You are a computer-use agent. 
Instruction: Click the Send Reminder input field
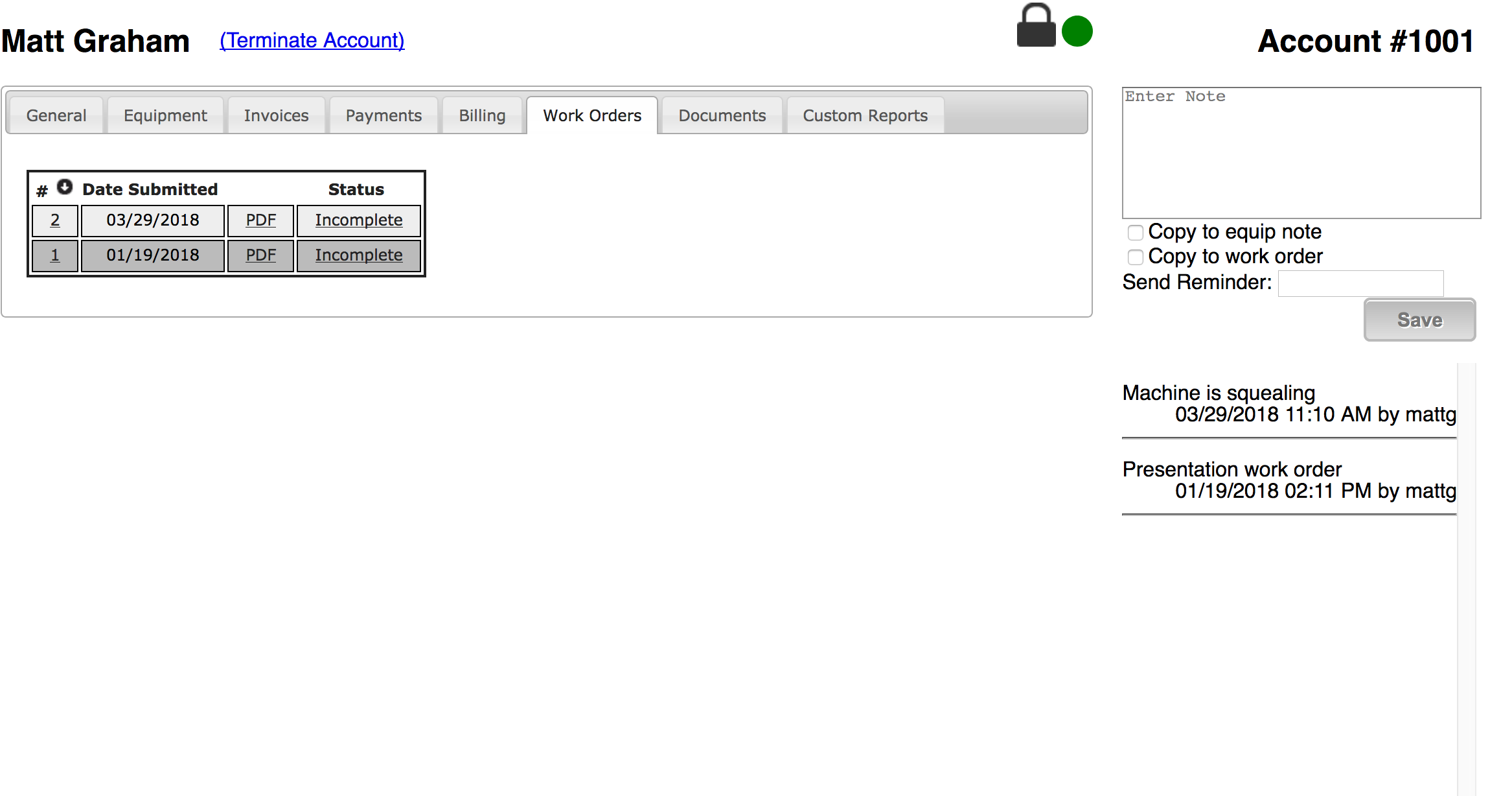click(x=1360, y=283)
